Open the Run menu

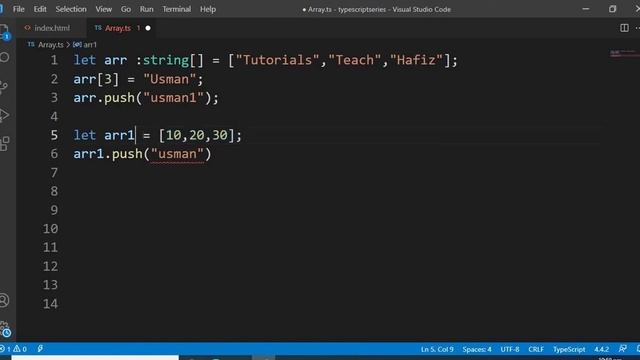click(x=147, y=9)
